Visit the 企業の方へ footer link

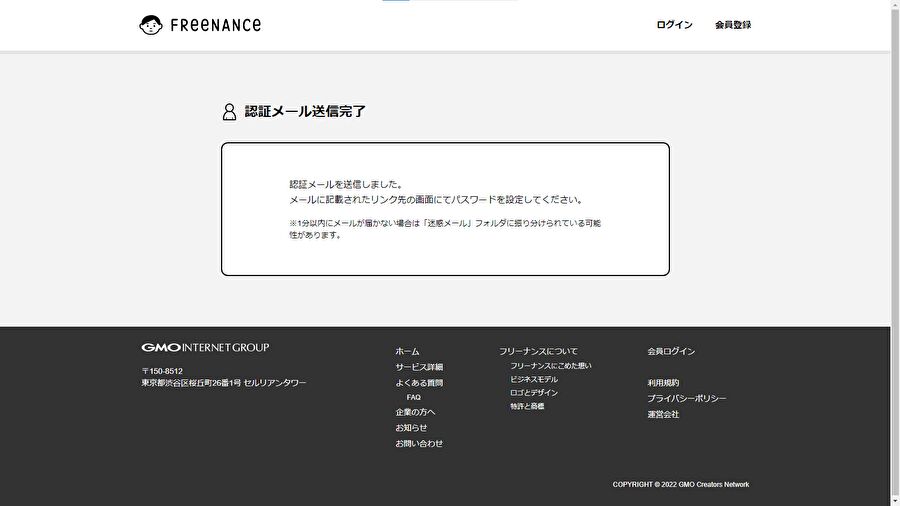[x=415, y=412]
